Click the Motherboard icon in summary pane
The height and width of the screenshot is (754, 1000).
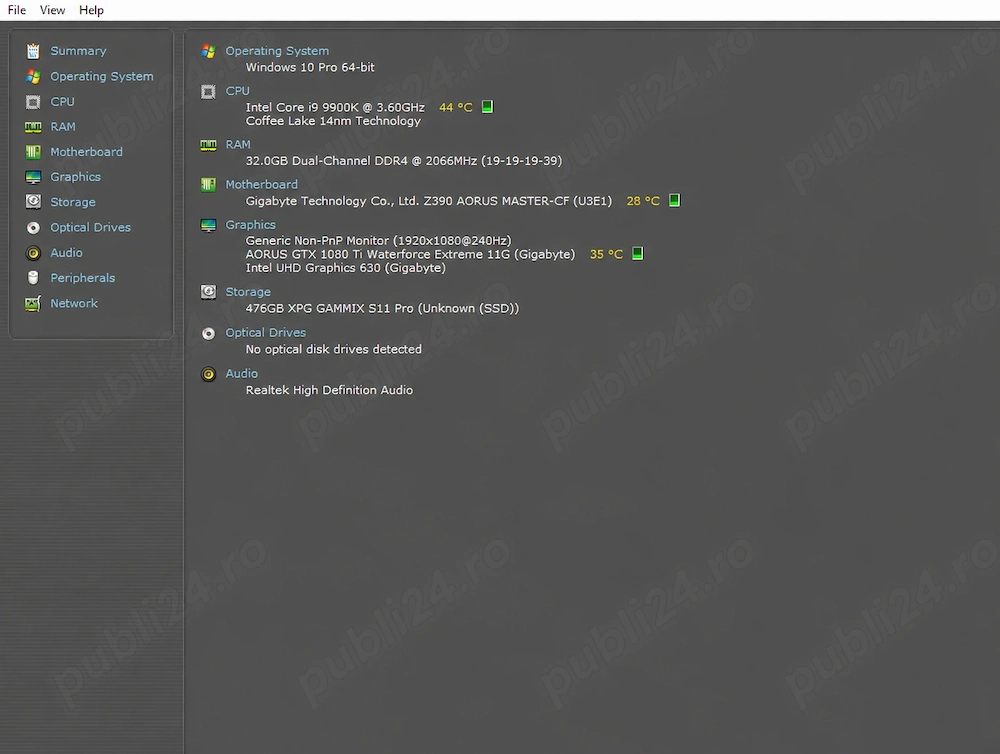(x=209, y=185)
